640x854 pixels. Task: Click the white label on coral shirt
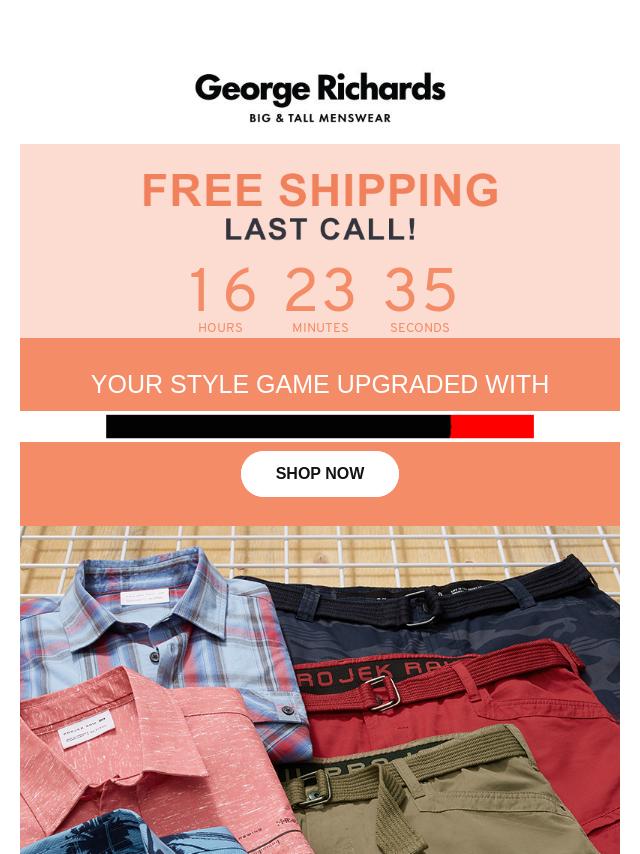tap(87, 729)
